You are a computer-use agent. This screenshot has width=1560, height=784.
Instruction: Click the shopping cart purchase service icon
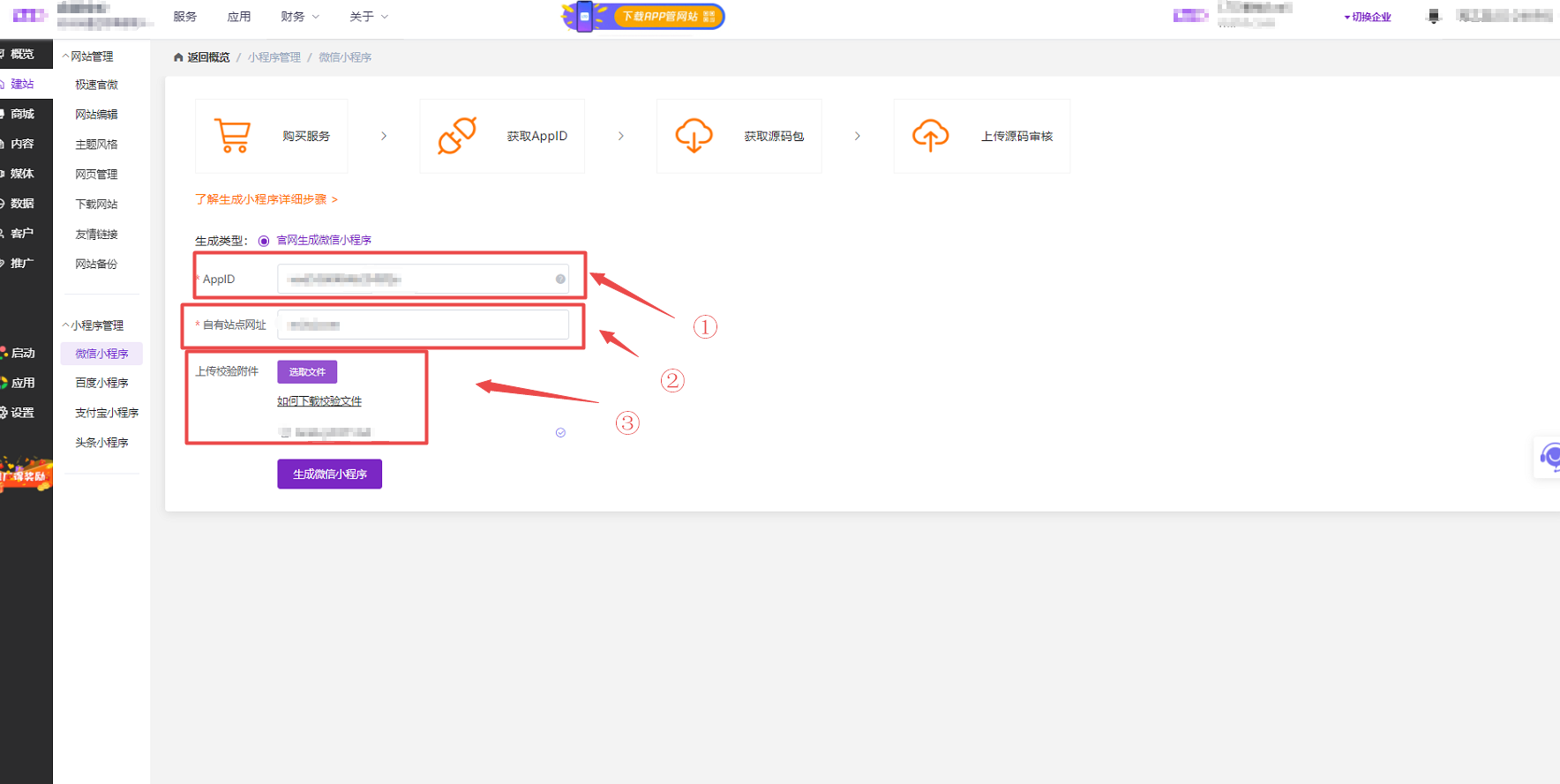click(x=233, y=136)
